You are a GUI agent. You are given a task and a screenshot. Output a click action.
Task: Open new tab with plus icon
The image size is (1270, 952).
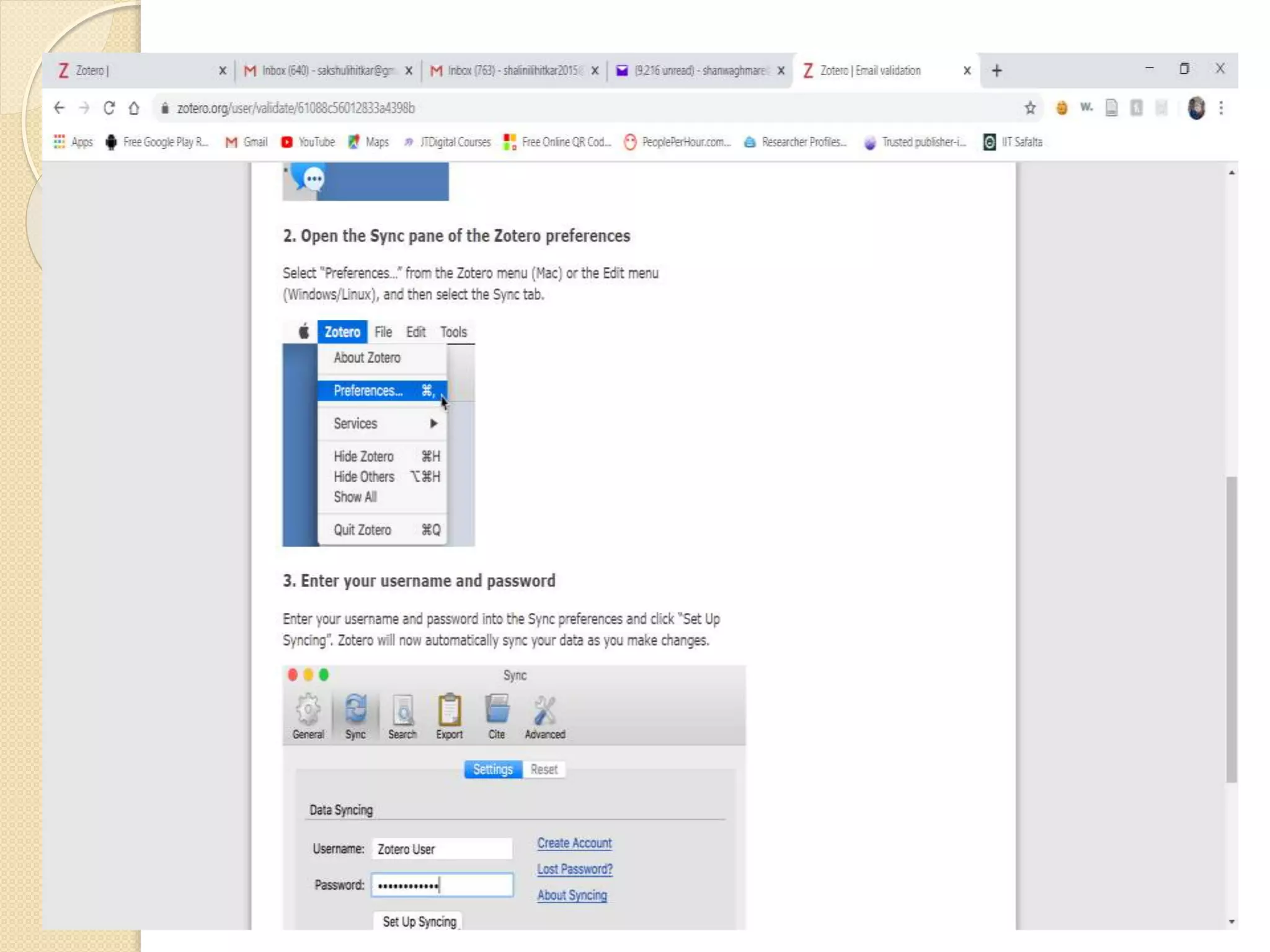click(x=997, y=71)
